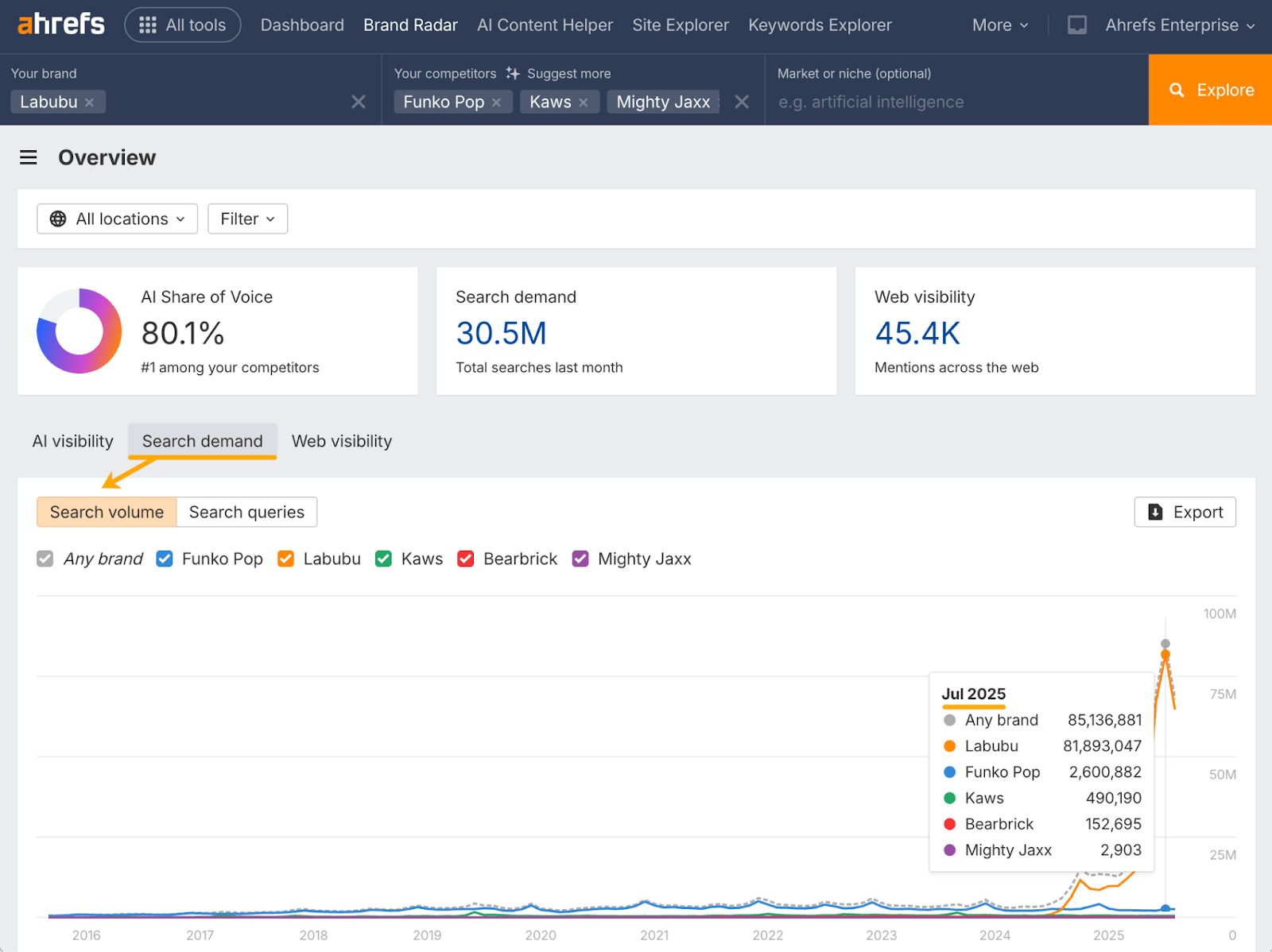1272x952 pixels.
Task: Click the AI Share of Voice donut chart
Action: coord(78,331)
